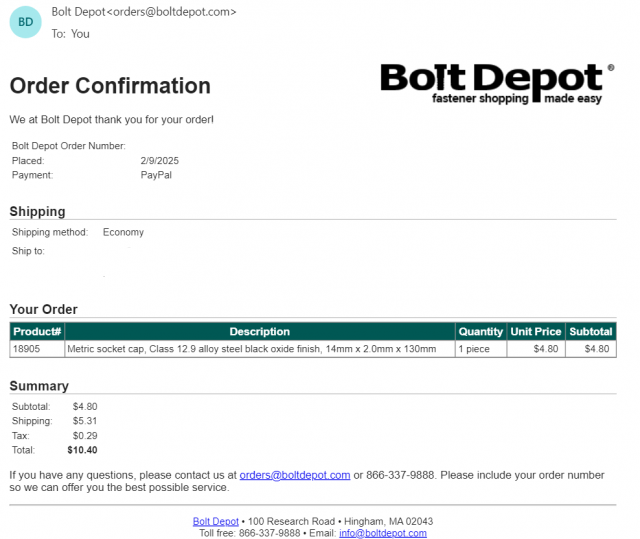Select the Order Confirmation heading
The height and width of the screenshot is (539, 640).
(110, 86)
